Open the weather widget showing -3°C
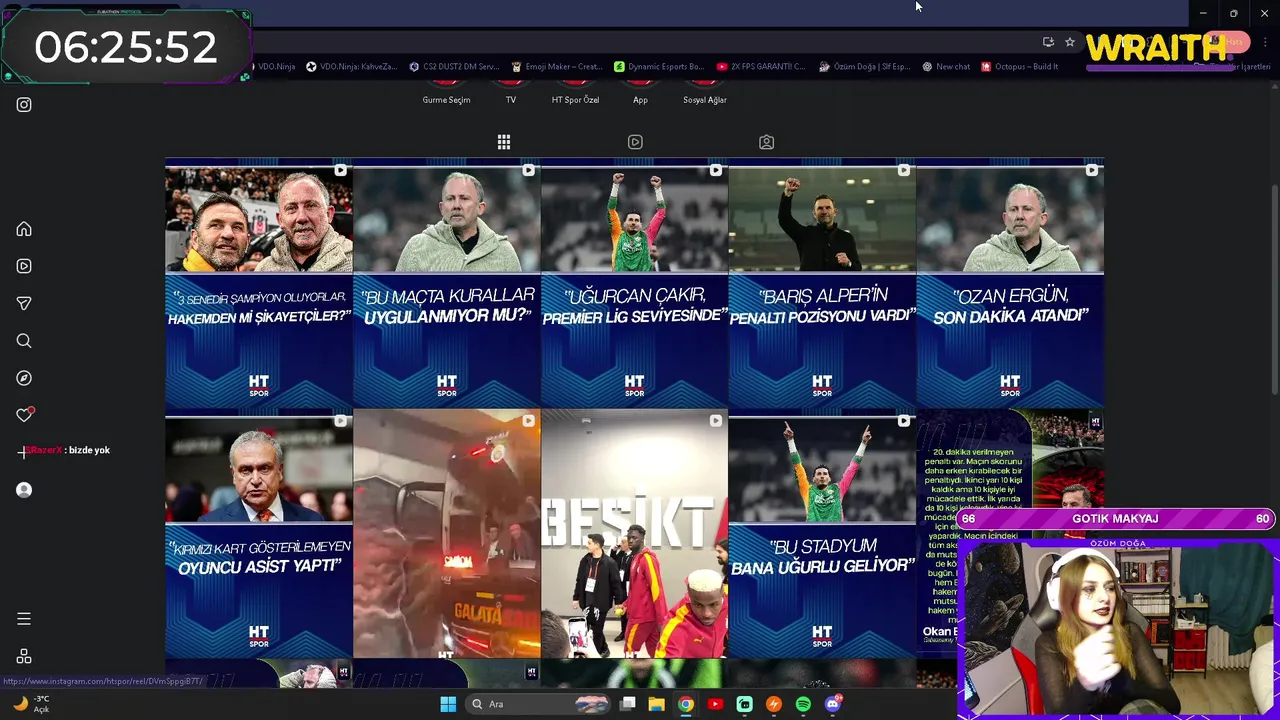1280x720 pixels. 30,704
